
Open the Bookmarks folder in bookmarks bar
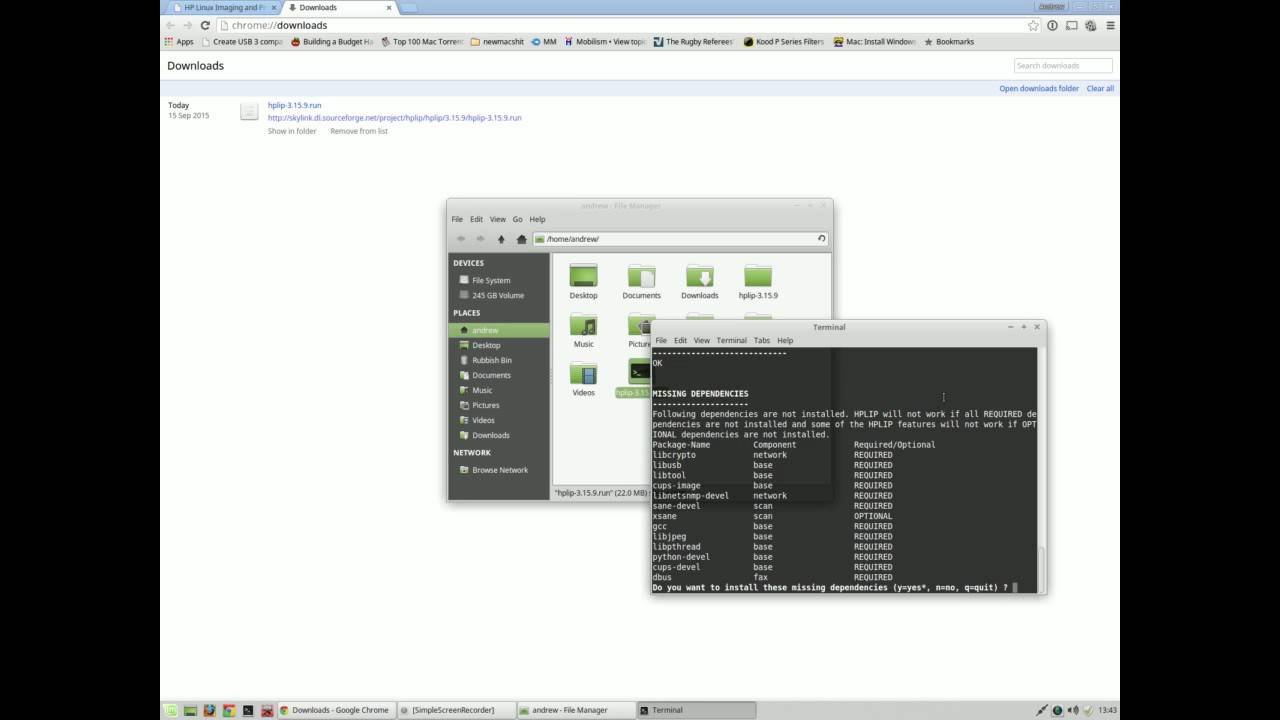[948, 42]
